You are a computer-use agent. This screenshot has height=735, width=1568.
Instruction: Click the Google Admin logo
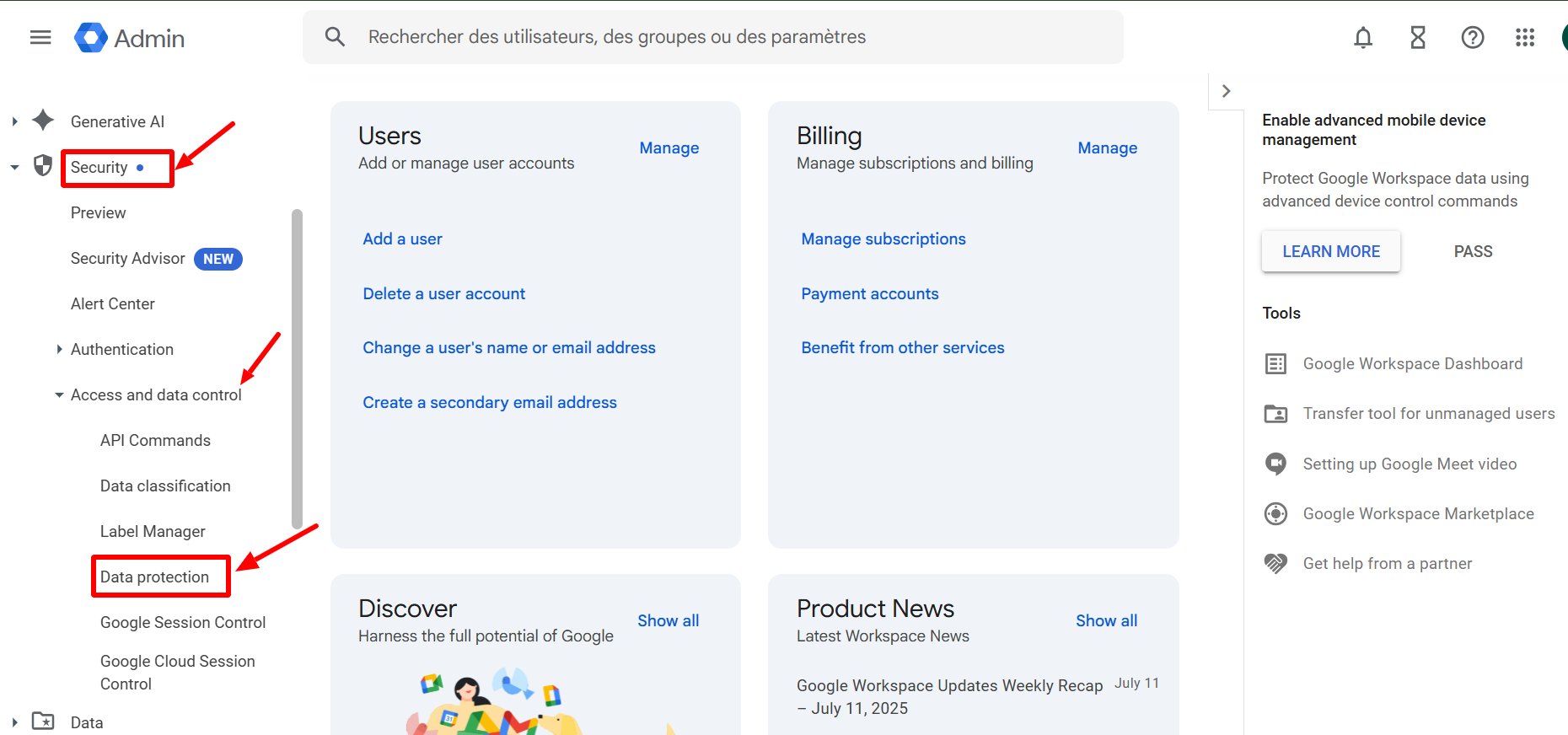[129, 38]
